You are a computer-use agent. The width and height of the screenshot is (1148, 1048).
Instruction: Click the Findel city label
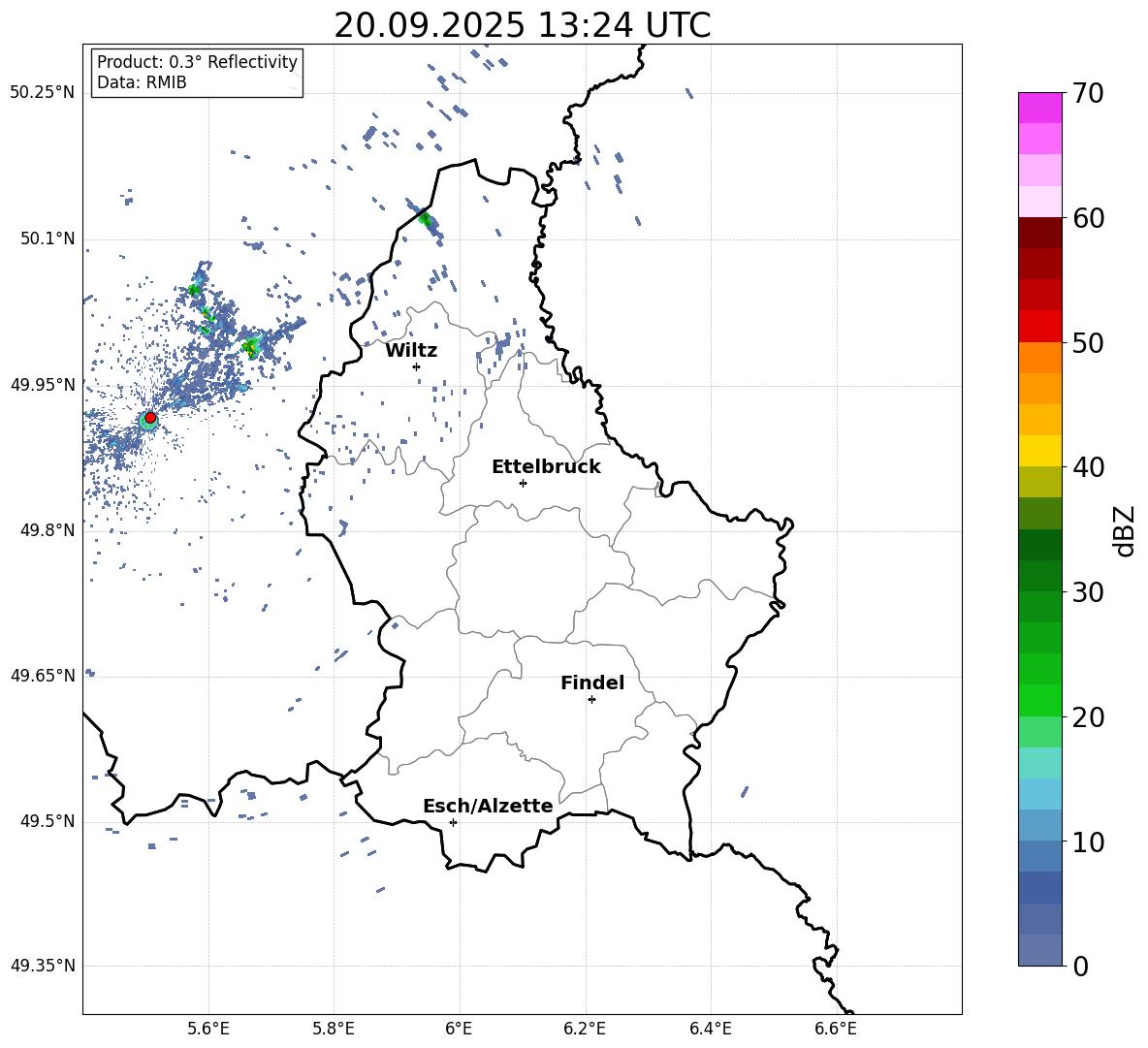tap(592, 683)
